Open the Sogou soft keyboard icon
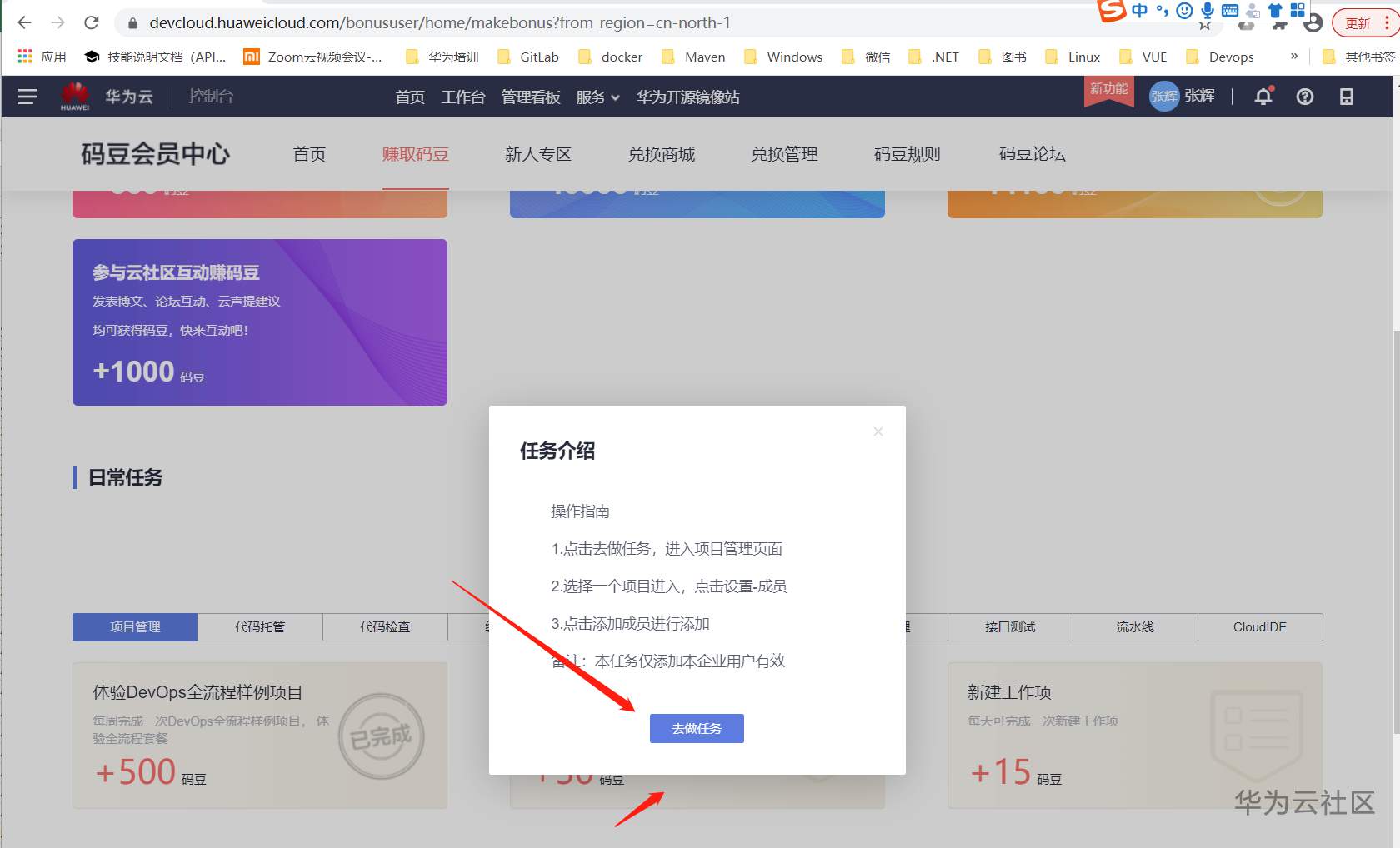This screenshot has height=848, width=1400. click(1230, 11)
